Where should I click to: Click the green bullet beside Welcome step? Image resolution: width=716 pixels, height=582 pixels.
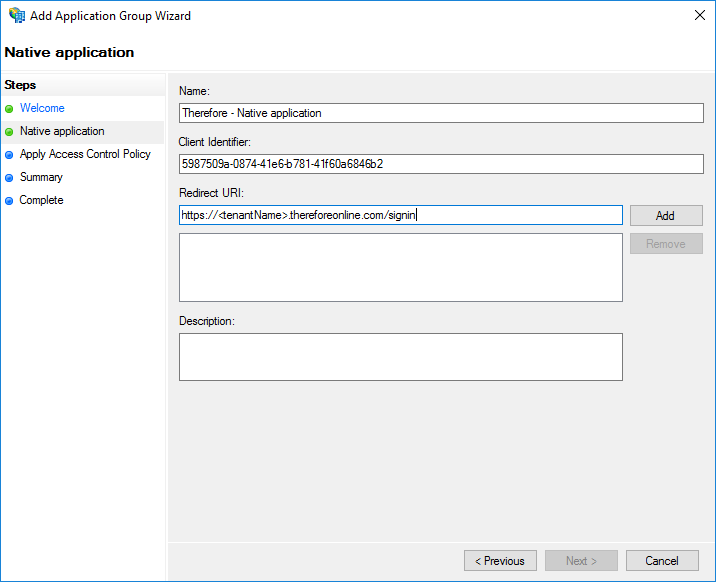point(10,109)
